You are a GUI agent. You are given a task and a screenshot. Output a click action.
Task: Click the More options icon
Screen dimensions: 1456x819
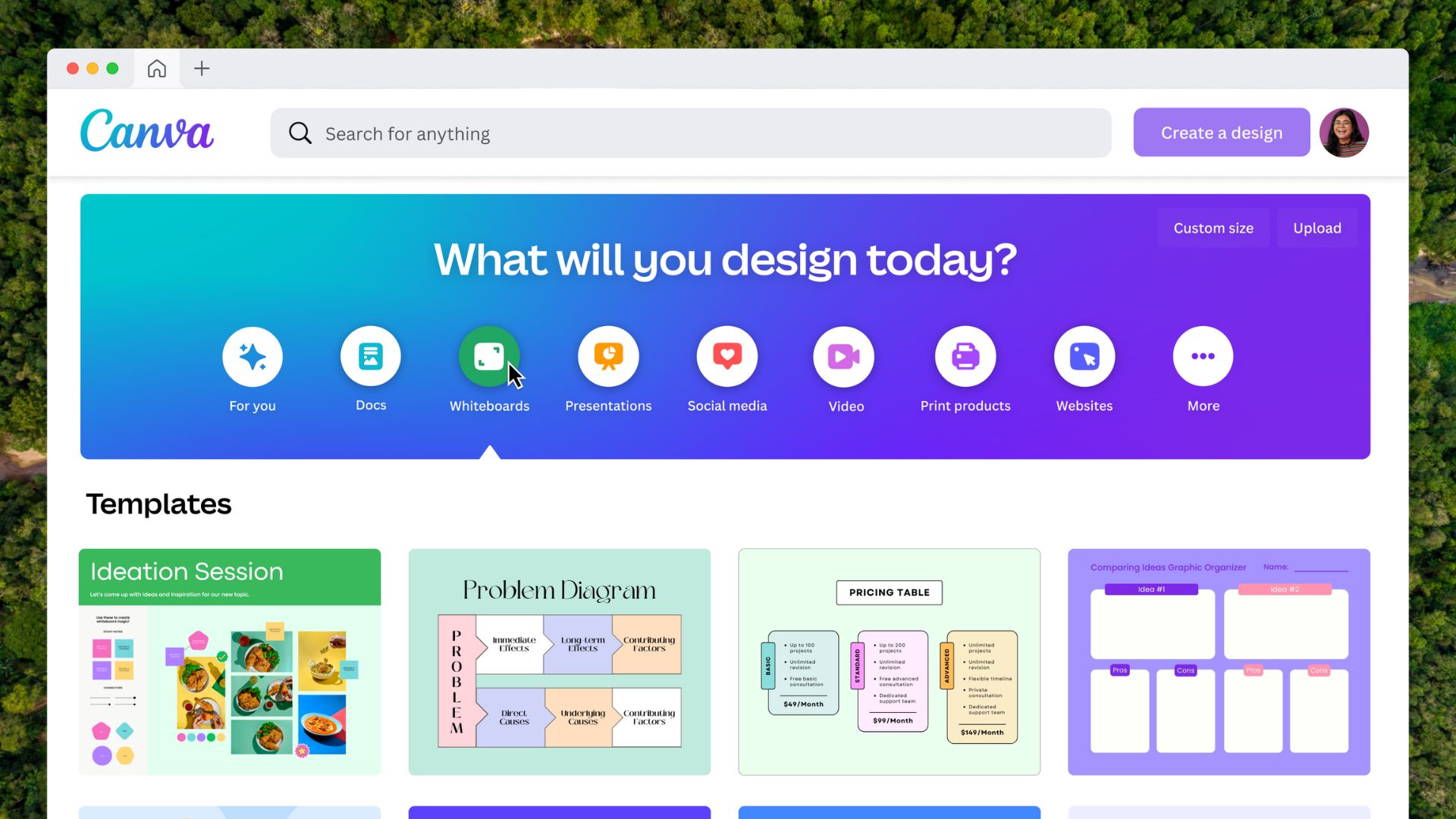[x=1203, y=355]
